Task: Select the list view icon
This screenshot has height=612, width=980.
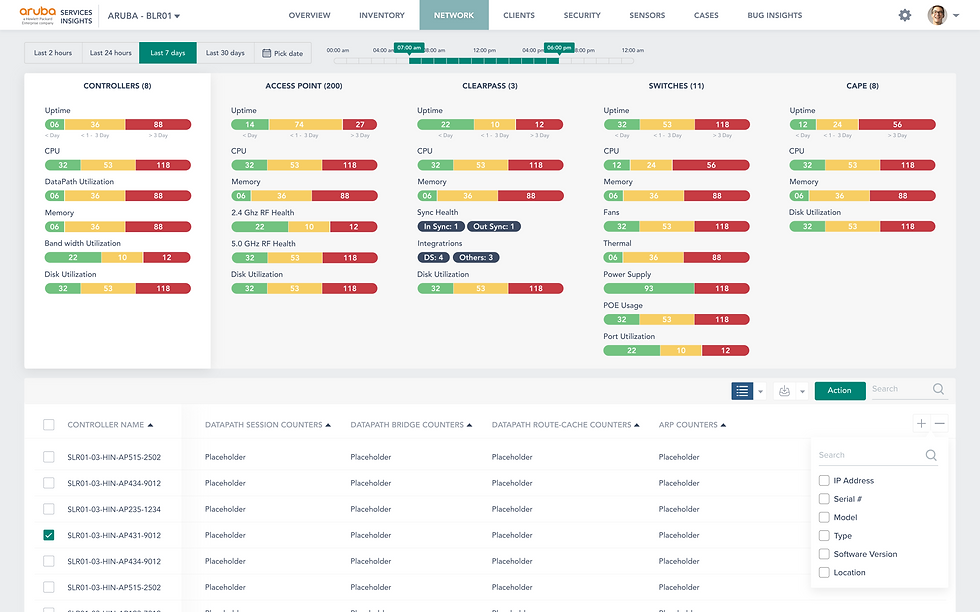Action: (742, 391)
